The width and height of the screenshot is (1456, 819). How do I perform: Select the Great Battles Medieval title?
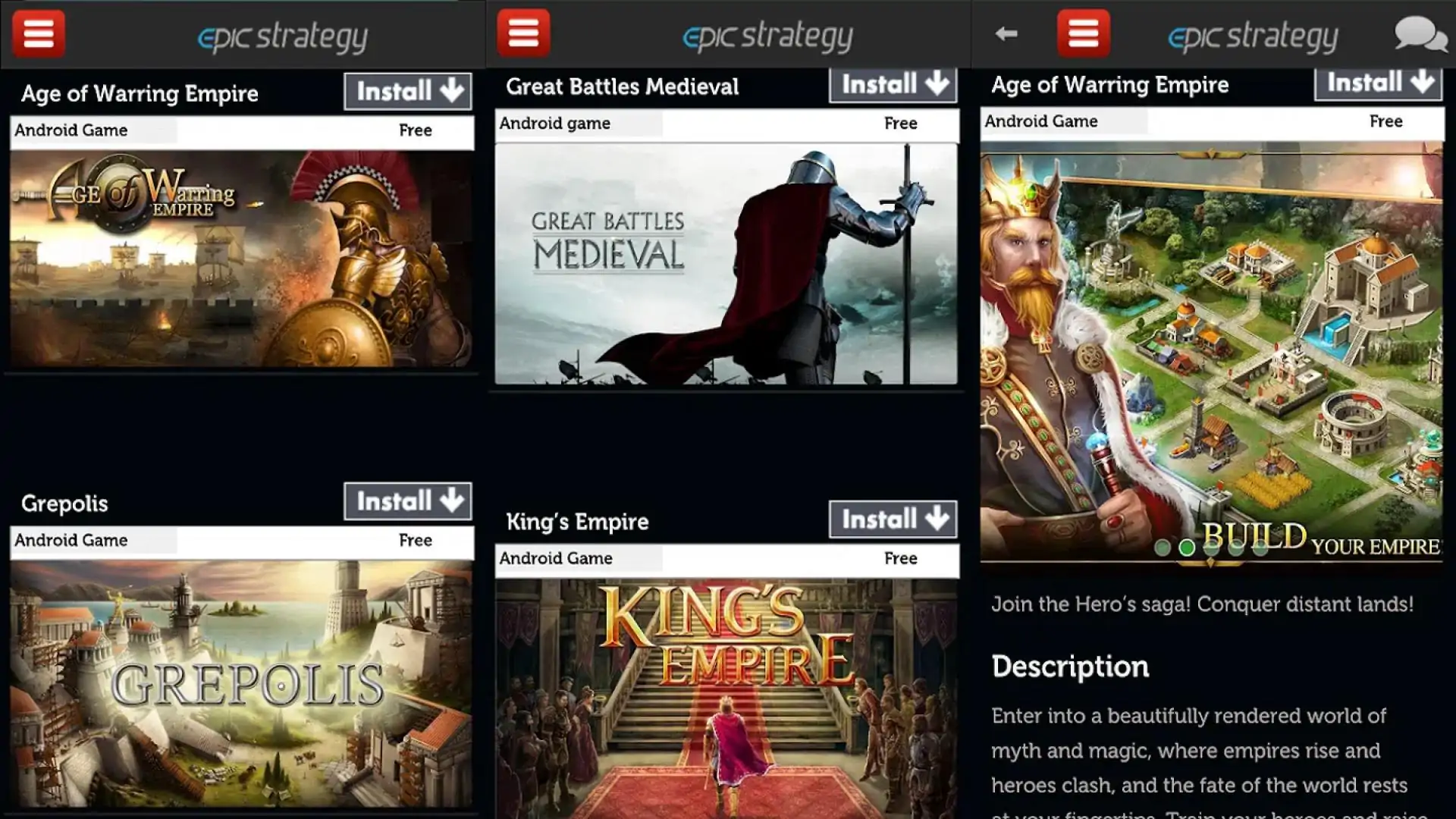coord(622,86)
